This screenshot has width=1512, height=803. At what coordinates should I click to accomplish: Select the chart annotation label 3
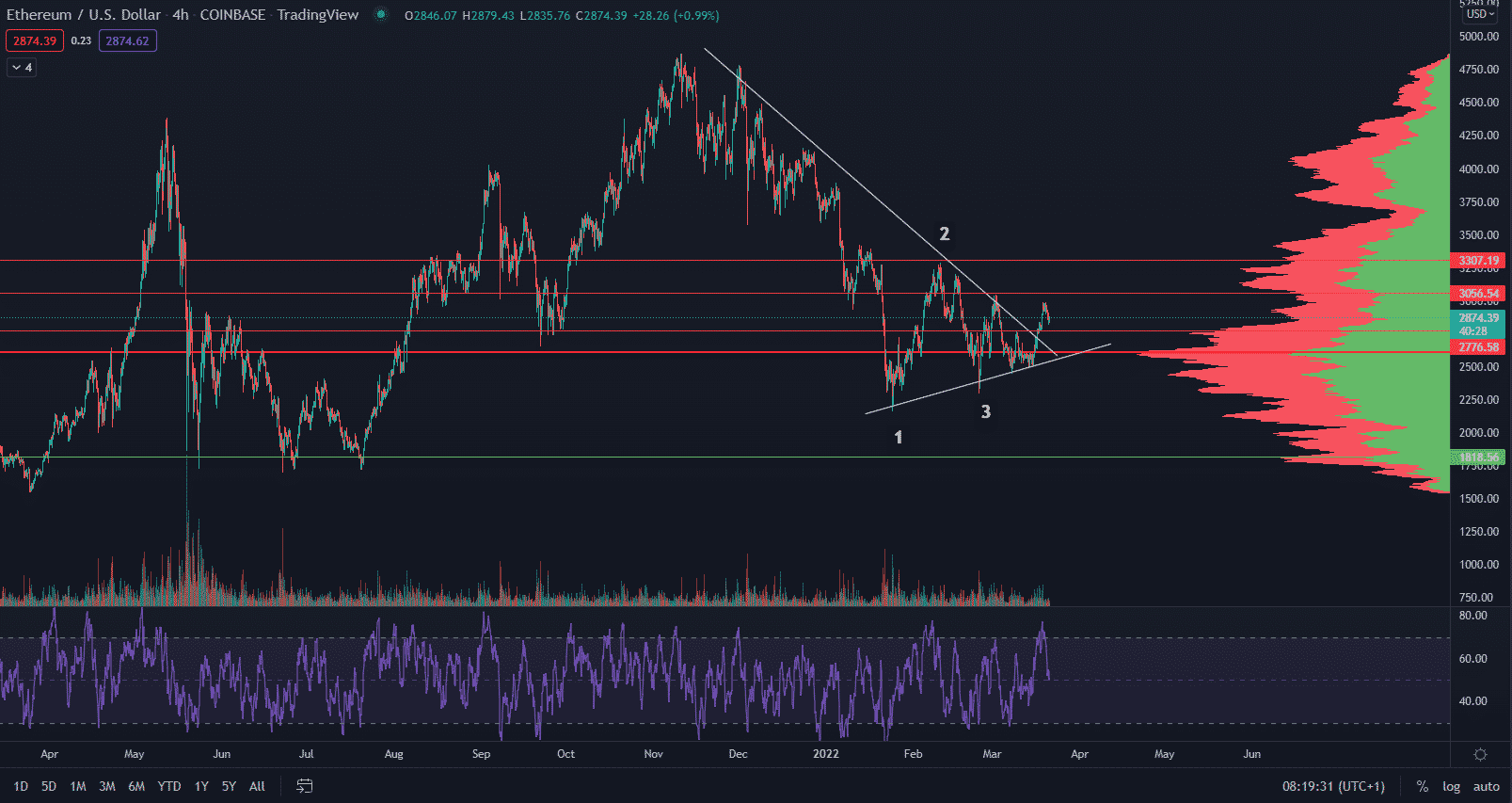click(x=986, y=411)
